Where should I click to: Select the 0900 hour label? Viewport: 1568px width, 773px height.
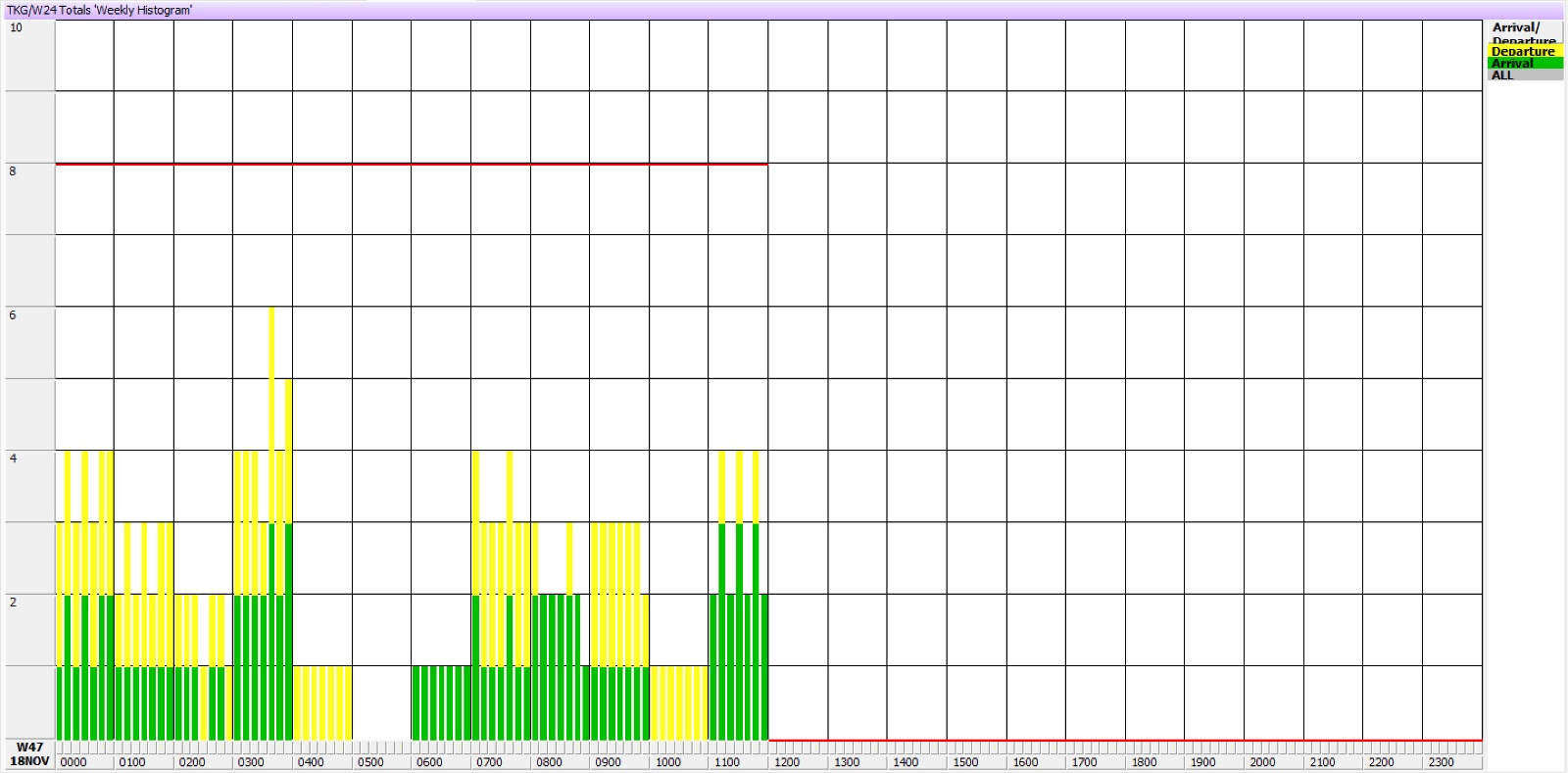pos(608,762)
